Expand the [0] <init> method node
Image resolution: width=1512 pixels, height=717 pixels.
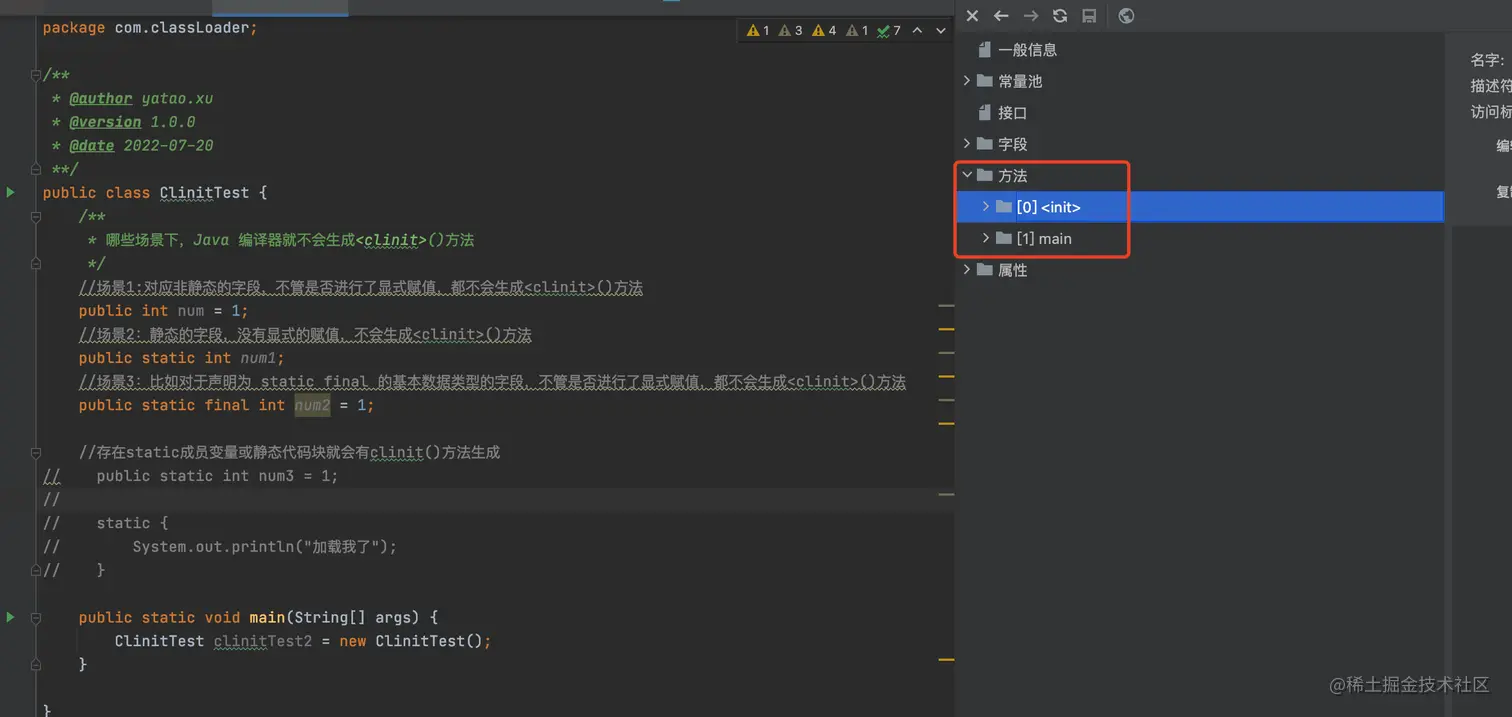986,207
